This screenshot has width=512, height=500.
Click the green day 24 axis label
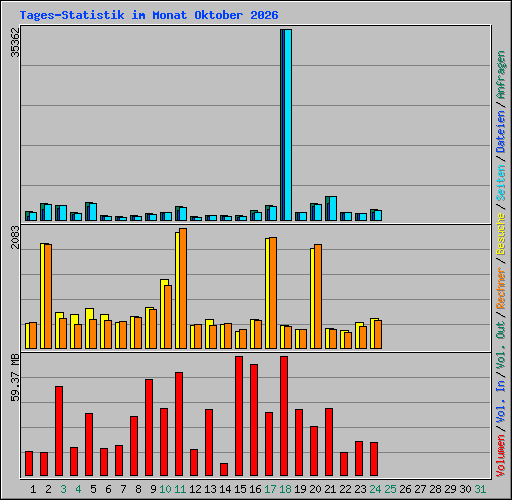375,489
